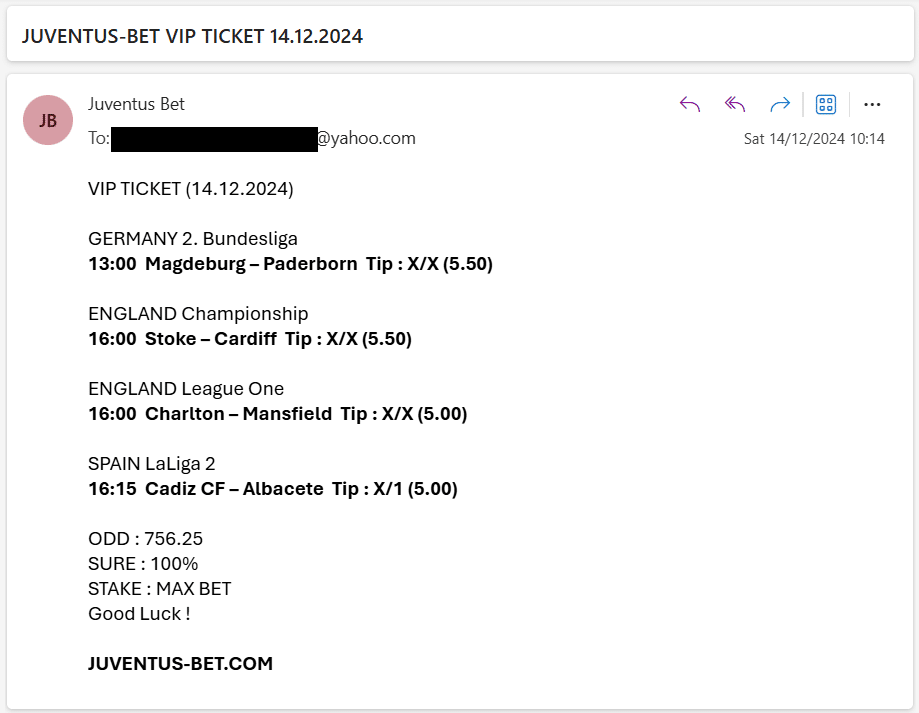The width and height of the screenshot is (919, 713).
Task: Click the VIP TICKET (14.12.2024) line
Action: tap(190, 189)
